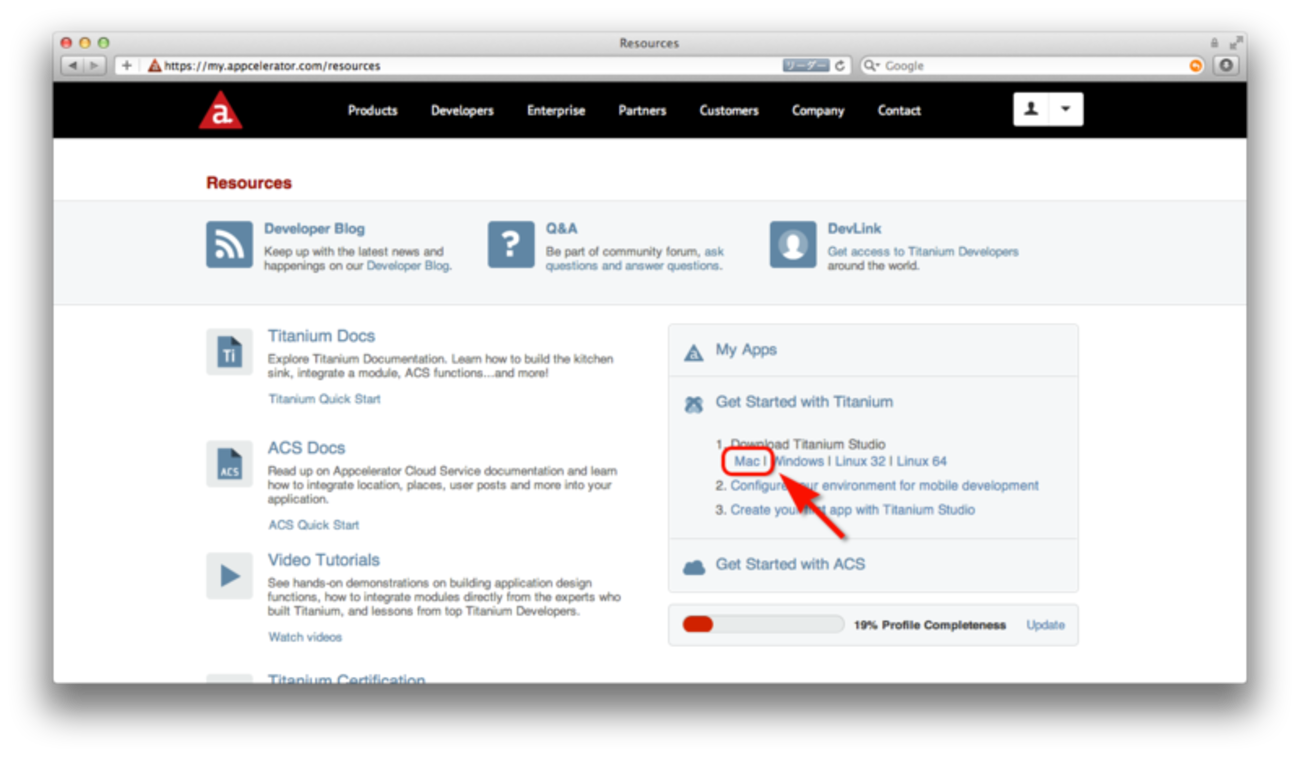Click the Appcelerator logo icon
Viewport: 1300px width, 757px height.
pos(220,110)
